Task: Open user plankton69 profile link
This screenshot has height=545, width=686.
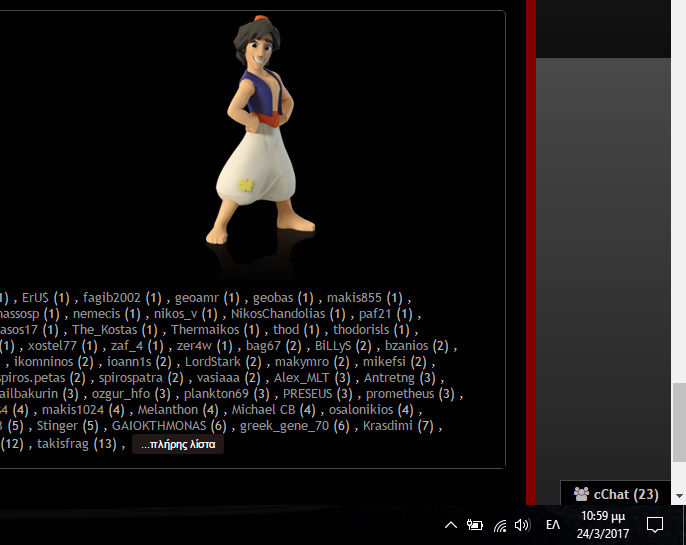Action: [x=216, y=394]
